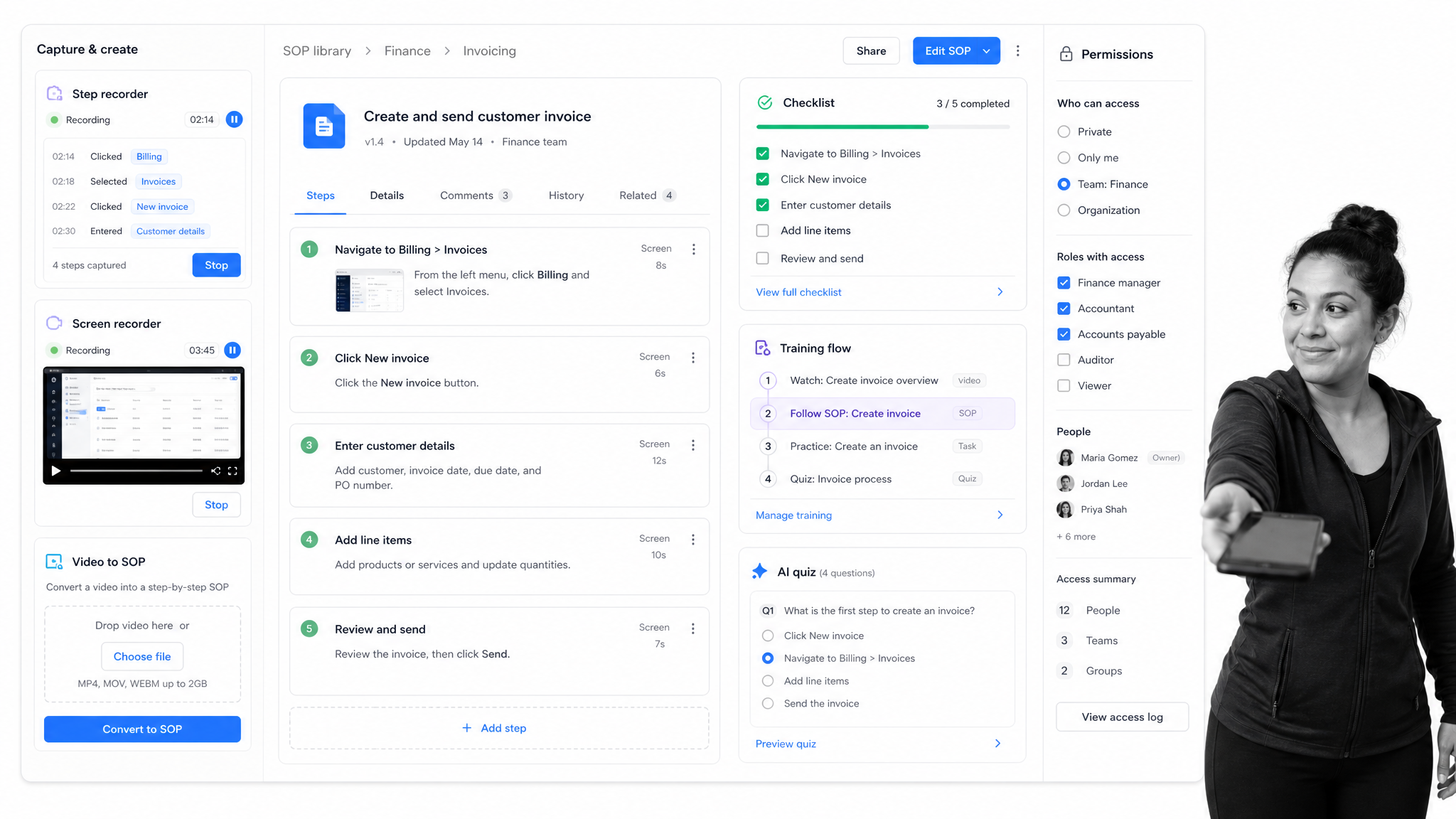Click the SOP document icon
The image size is (1456, 819).
pos(324,126)
